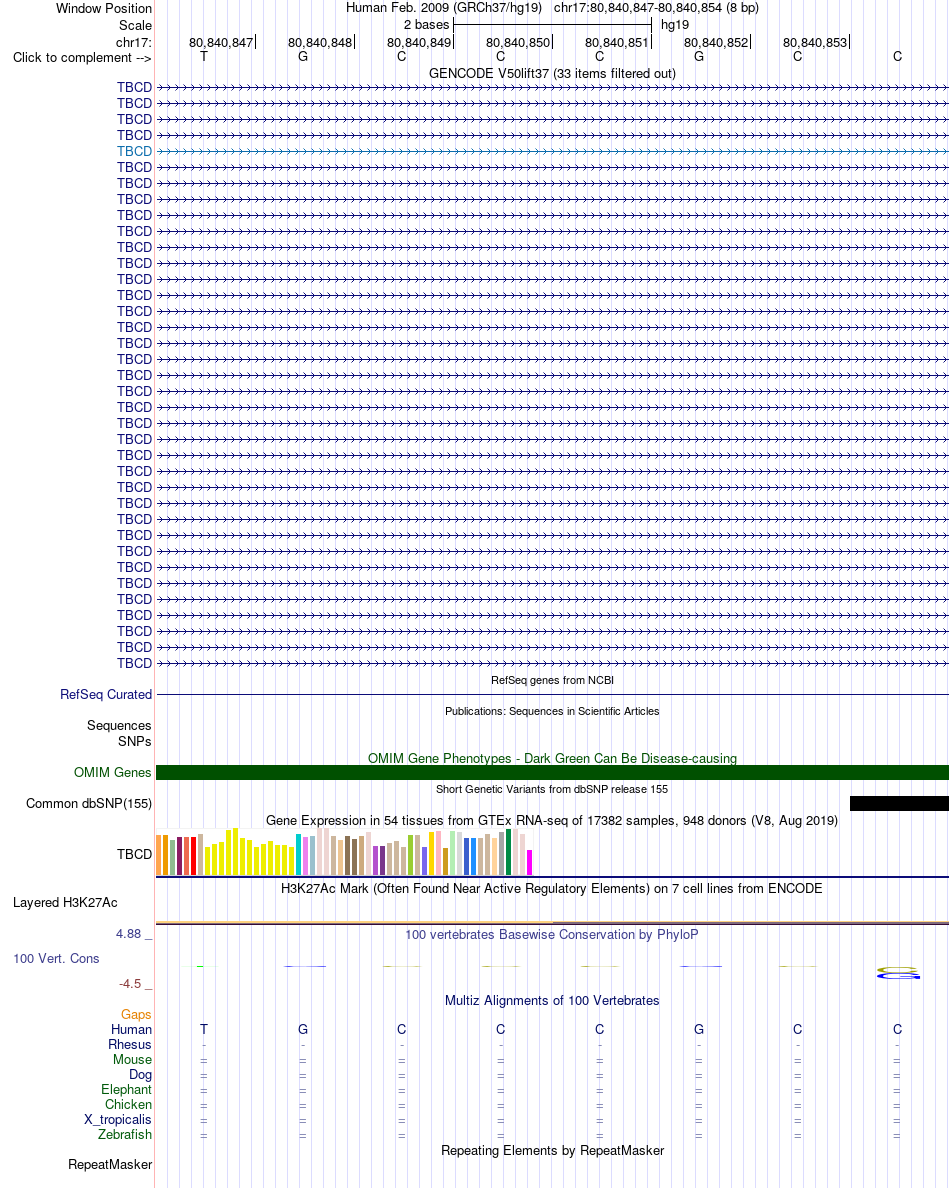The height and width of the screenshot is (1188, 950).
Task: Click the 'Human Feb. 2009 (GRCh37/hg19)' assembly text
Action: (x=444, y=8)
